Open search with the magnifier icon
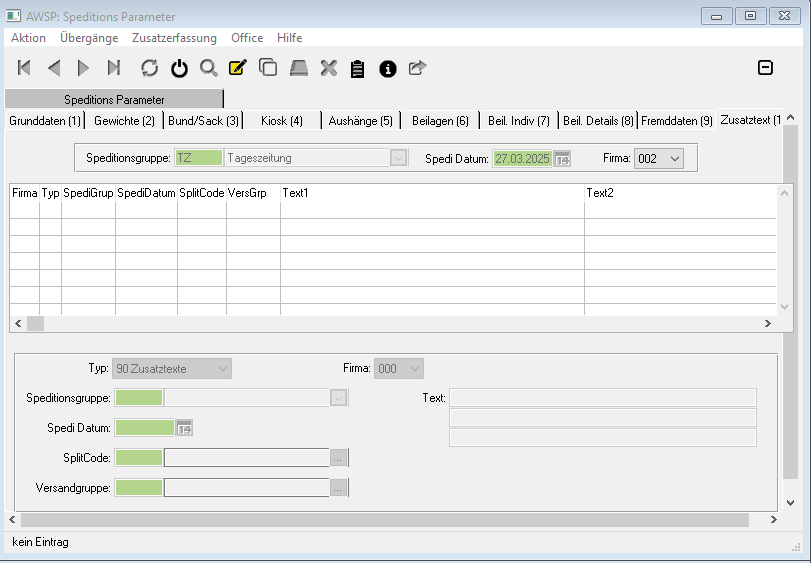The width and height of the screenshot is (811, 563). click(208, 68)
